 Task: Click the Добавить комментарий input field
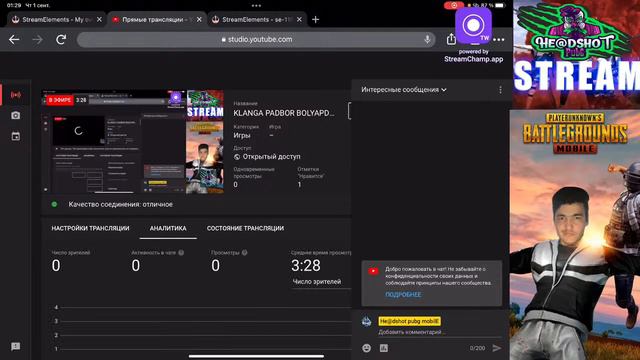[439, 332]
